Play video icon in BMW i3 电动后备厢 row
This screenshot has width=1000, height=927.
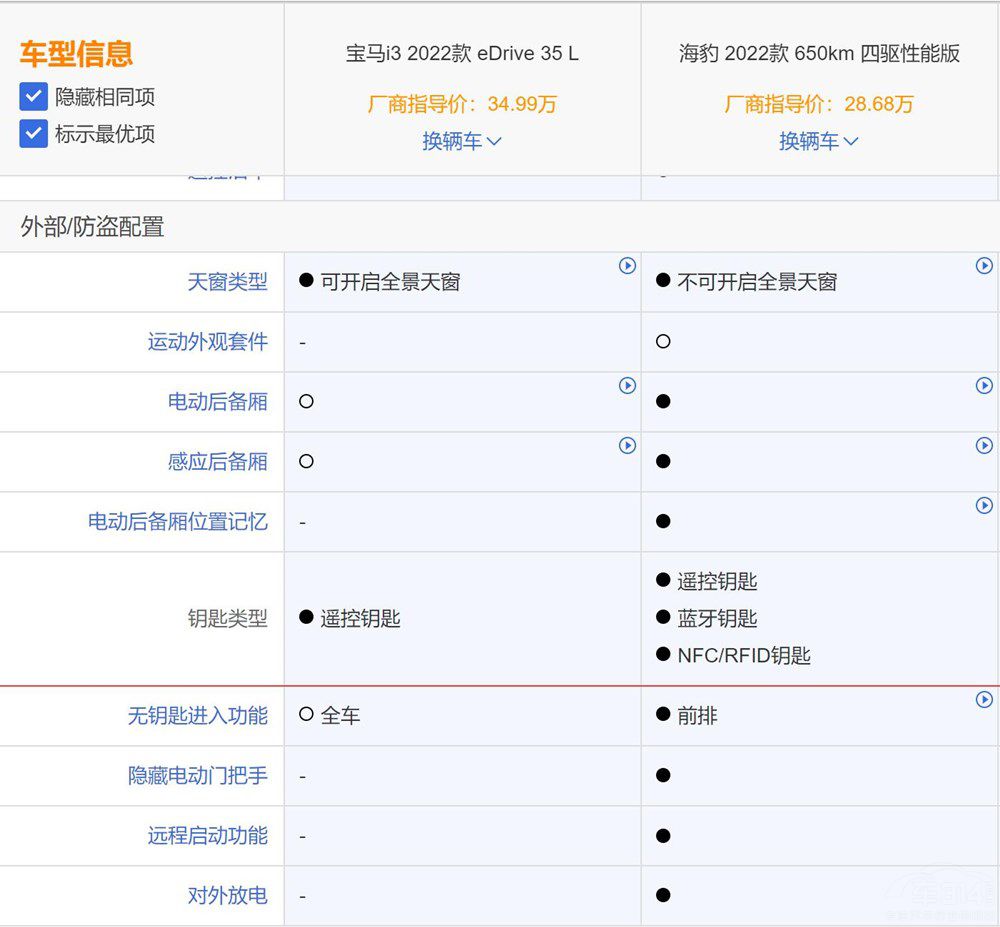(x=627, y=386)
